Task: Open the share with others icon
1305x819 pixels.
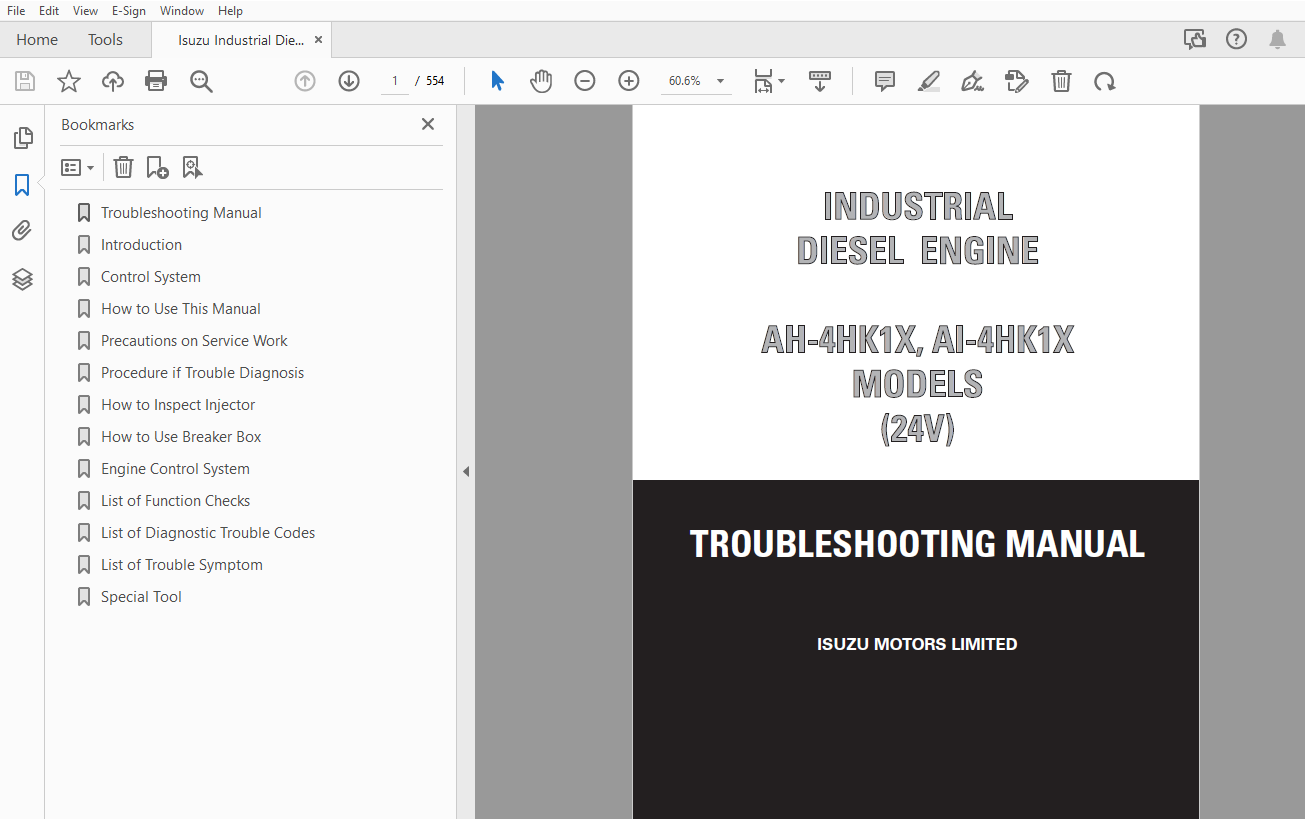Action: pos(1195,40)
